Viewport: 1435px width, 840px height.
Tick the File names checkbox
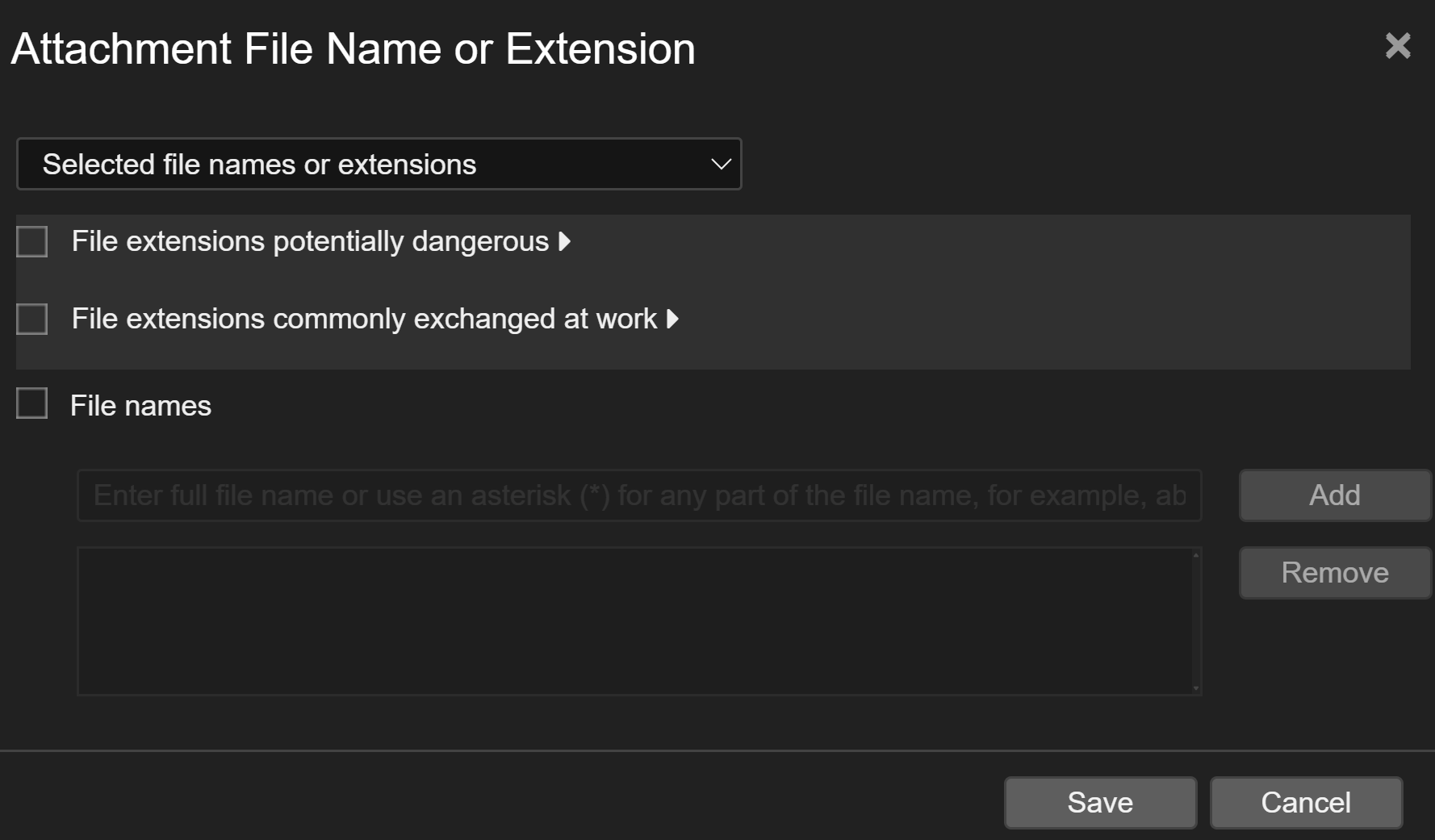(x=32, y=403)
